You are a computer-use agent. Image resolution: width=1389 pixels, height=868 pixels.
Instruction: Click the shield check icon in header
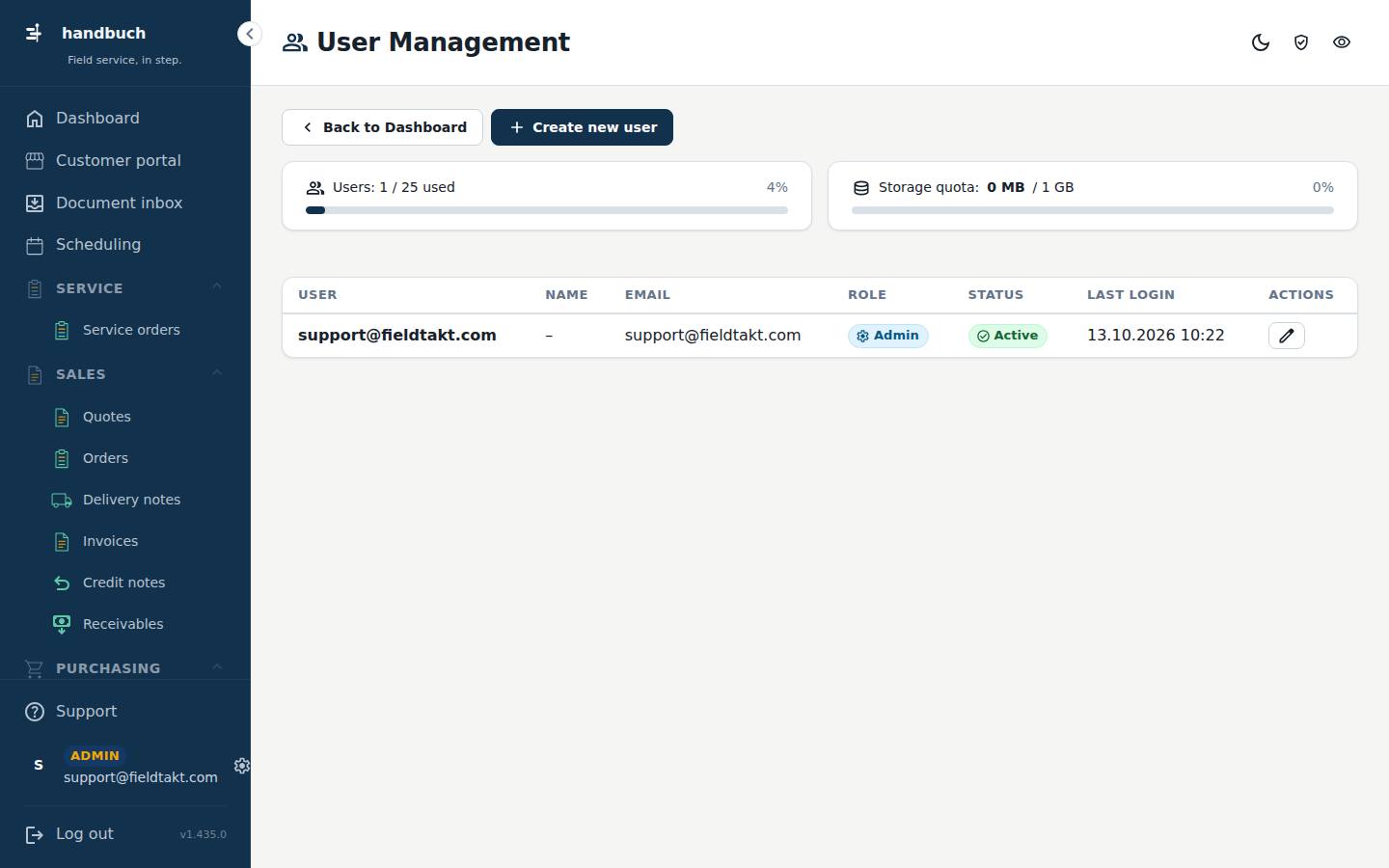click(x=1301, y=42)
